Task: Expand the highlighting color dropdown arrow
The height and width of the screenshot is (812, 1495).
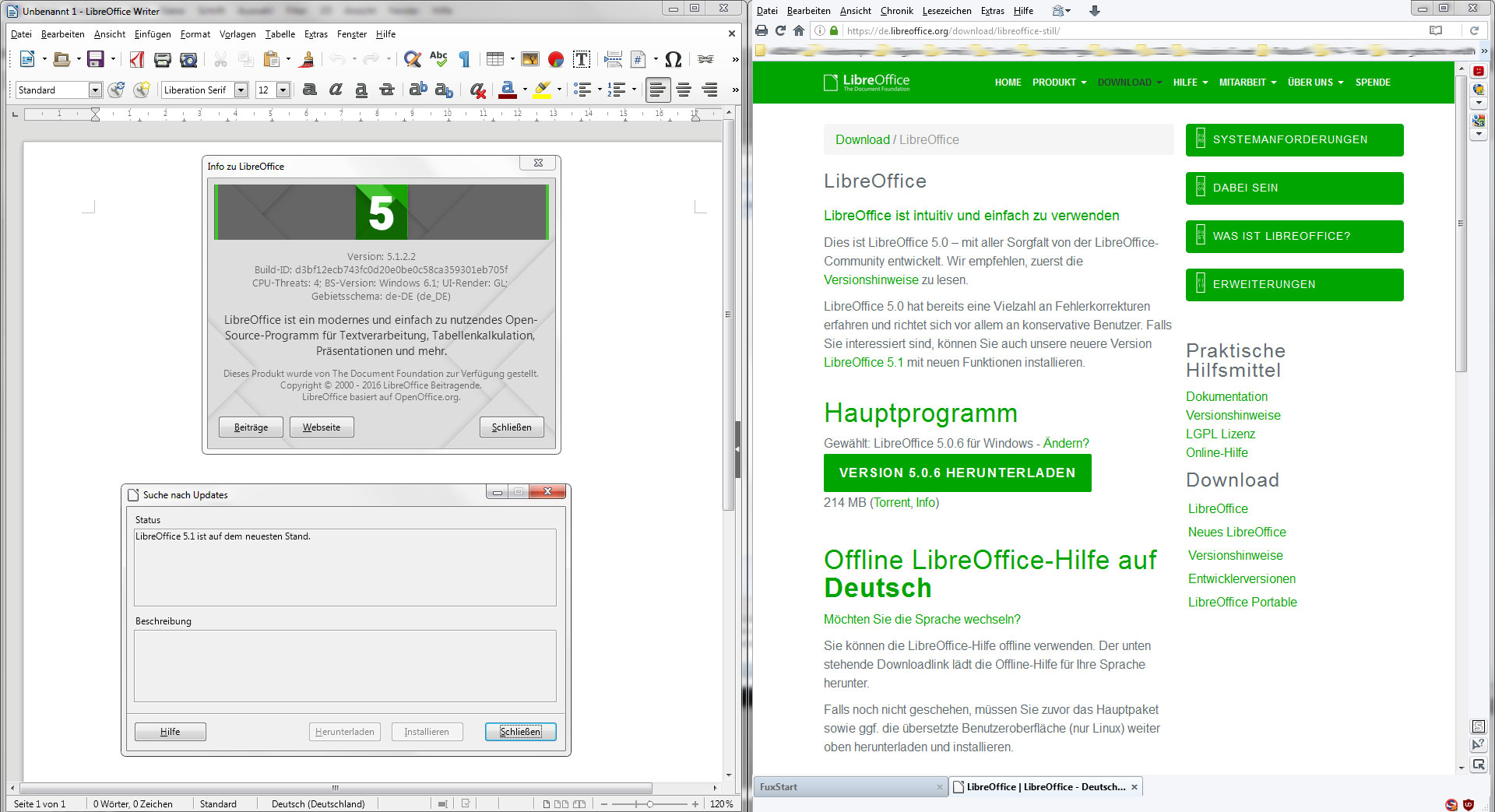Action: pyautogui.click(x=559, y=90)
